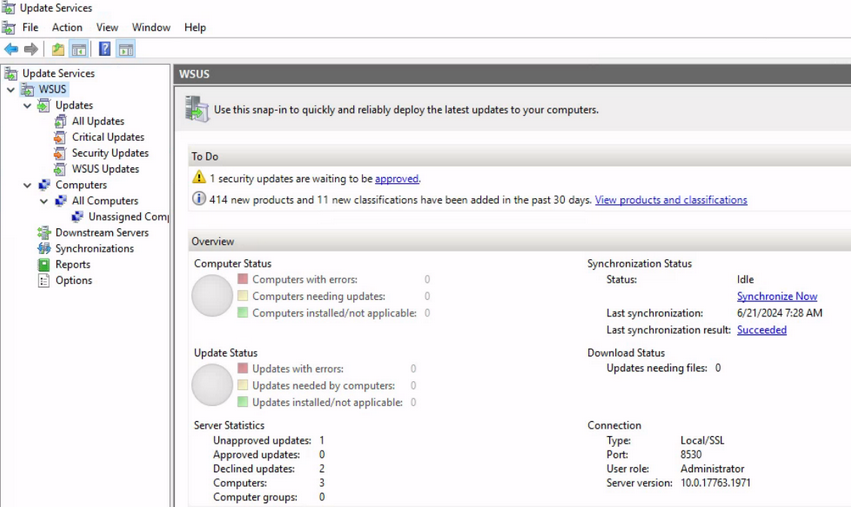Click the Up one level folder icon
851x507 pixels.
58,49
